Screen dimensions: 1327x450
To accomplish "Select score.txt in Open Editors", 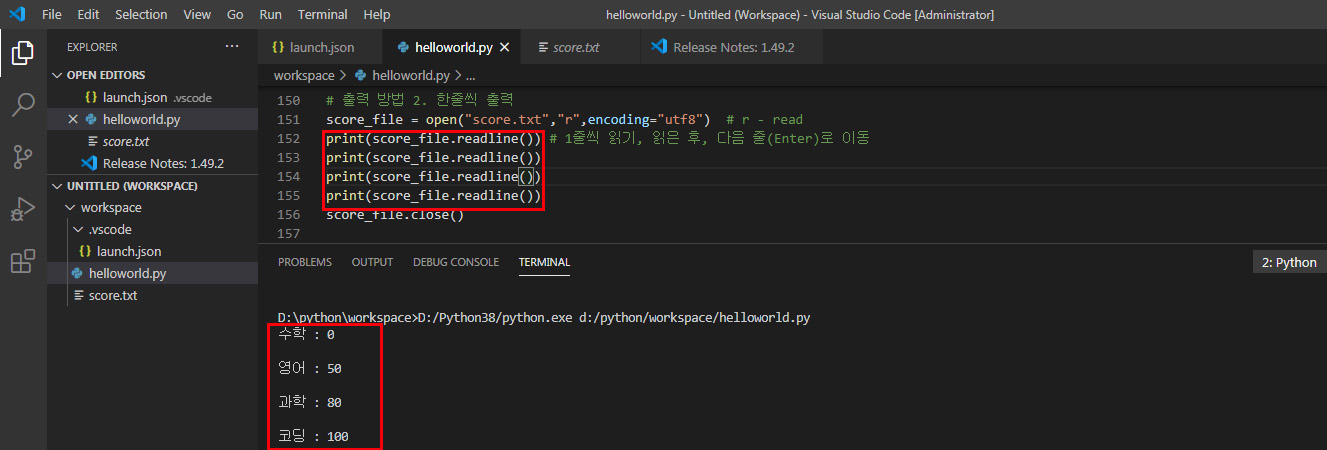I will 153,141.
